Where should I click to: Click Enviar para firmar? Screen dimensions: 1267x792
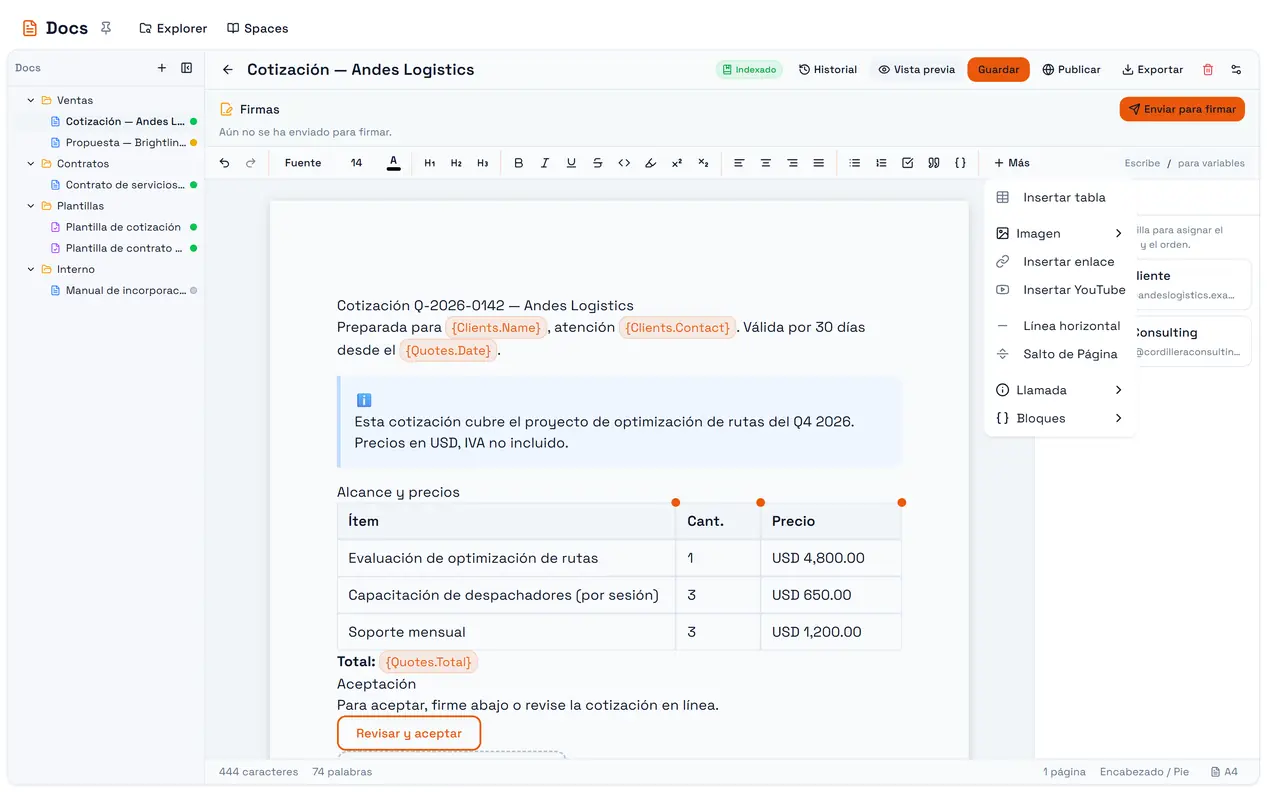(x=1182, y=109)
